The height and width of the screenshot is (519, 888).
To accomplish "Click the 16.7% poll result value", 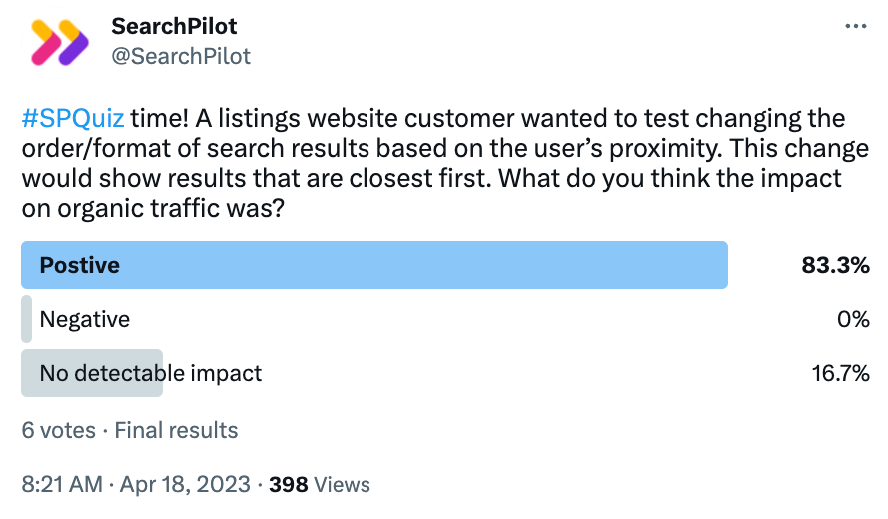I will tap(839, 373).
